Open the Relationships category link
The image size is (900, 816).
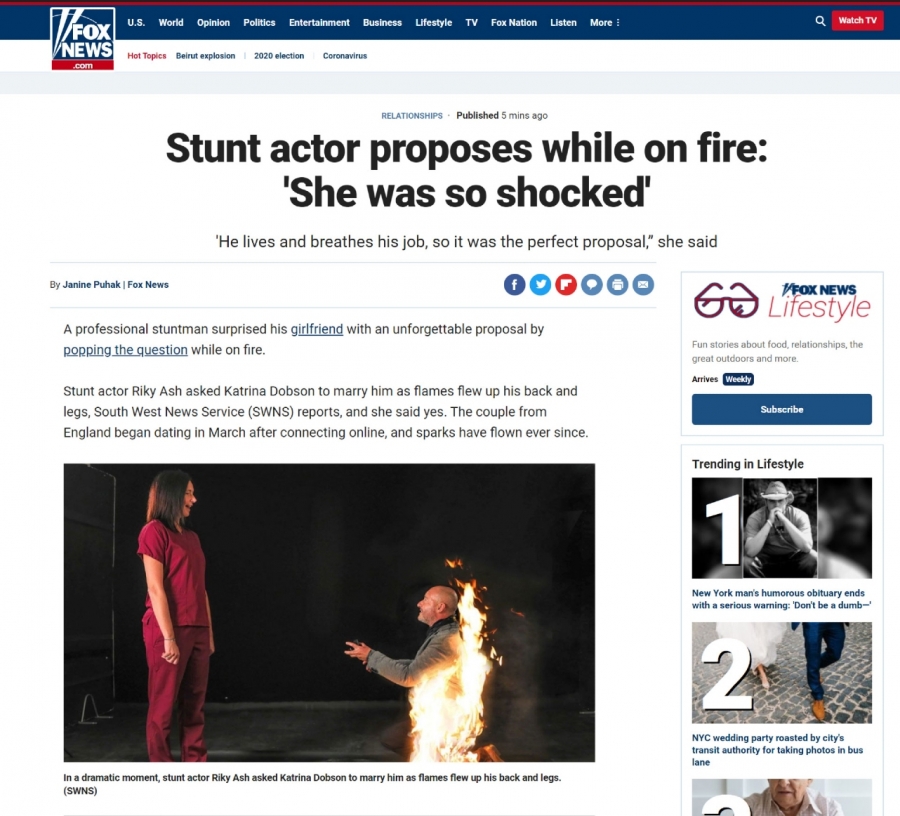pyautogui.click(x=412, y=116)
